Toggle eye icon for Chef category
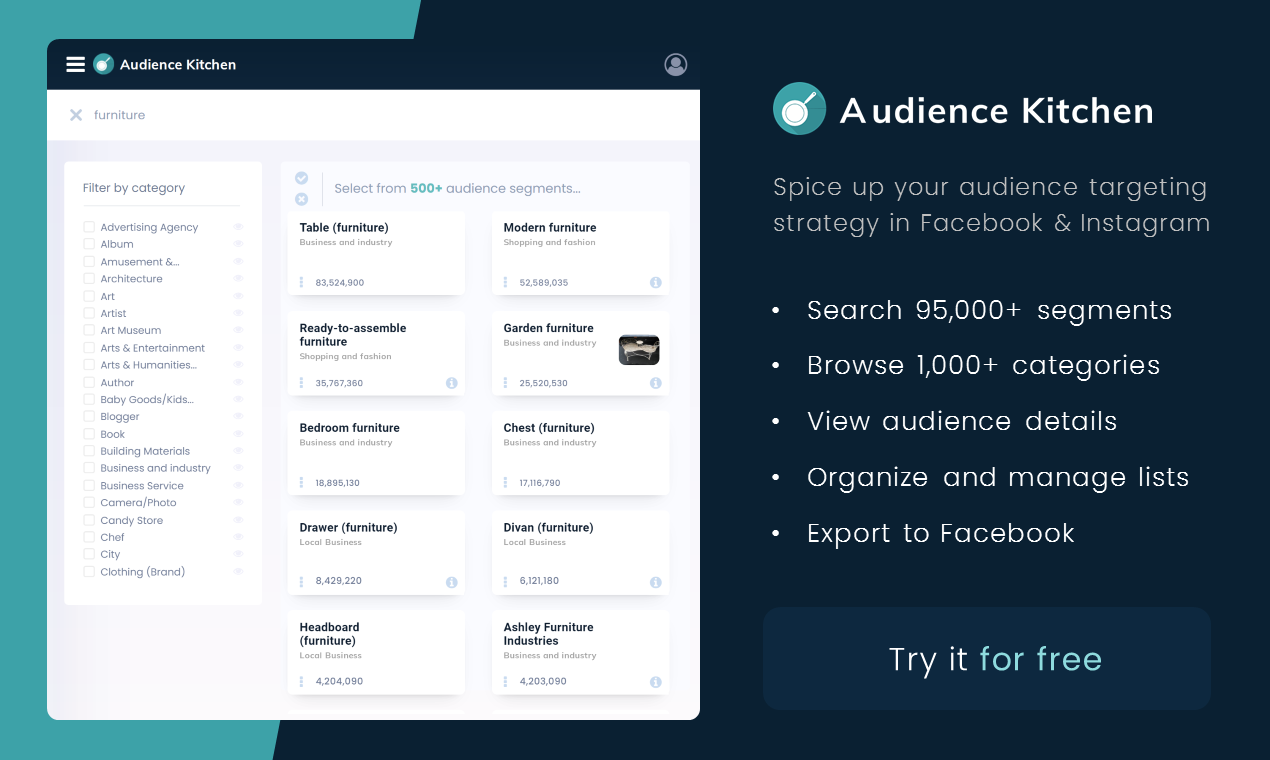This screenshot has width=1270, height=760. [238, 537]
